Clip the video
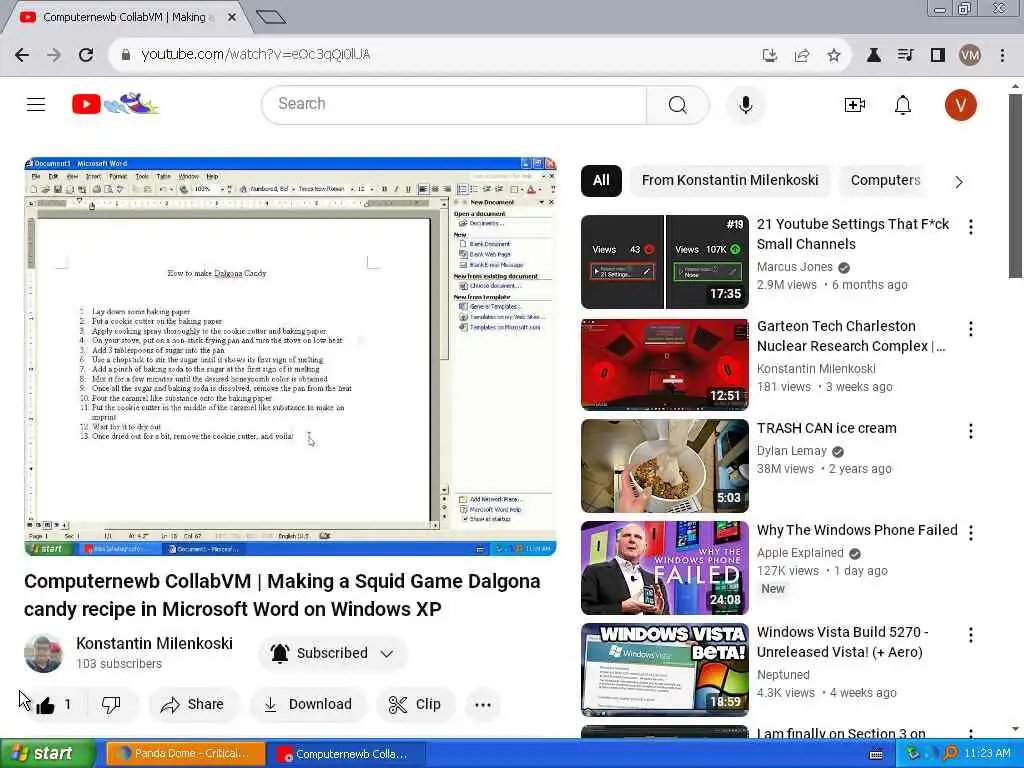 (x=415, y=705)
